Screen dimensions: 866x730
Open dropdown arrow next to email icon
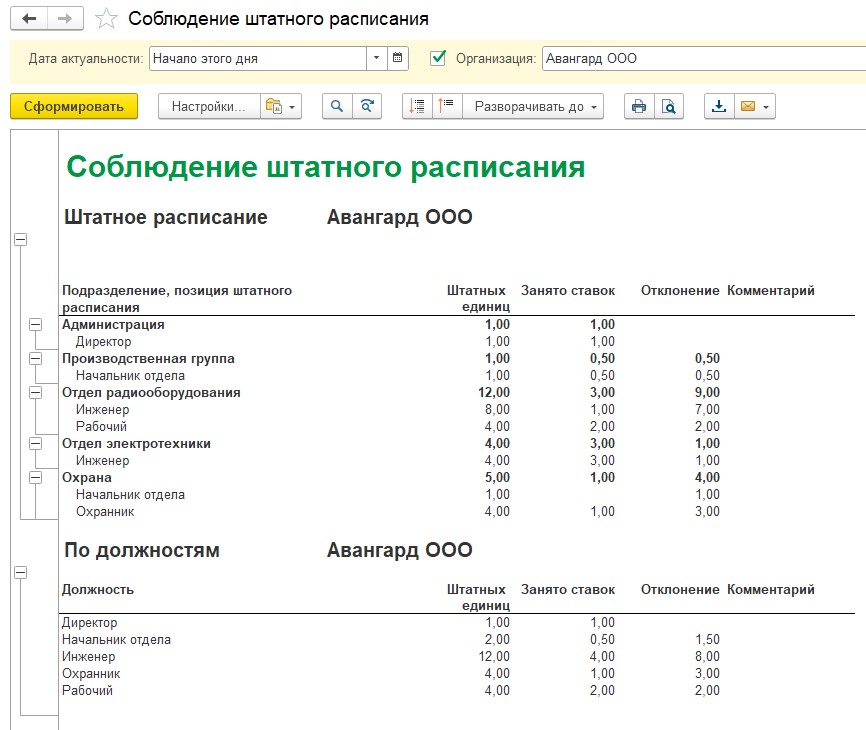click(x=766, y=107)
